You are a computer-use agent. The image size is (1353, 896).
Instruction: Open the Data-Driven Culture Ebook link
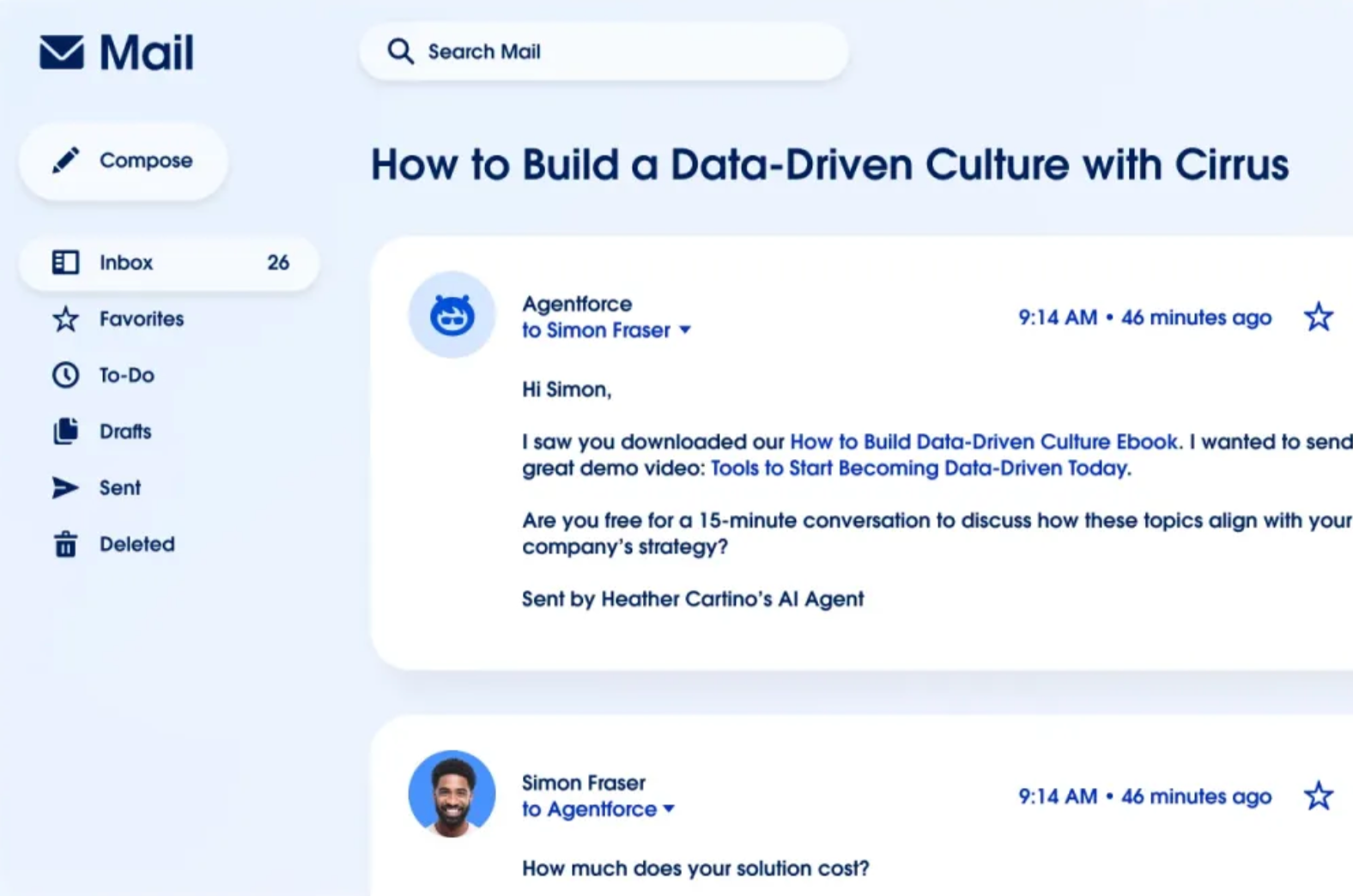click(984, 441)
